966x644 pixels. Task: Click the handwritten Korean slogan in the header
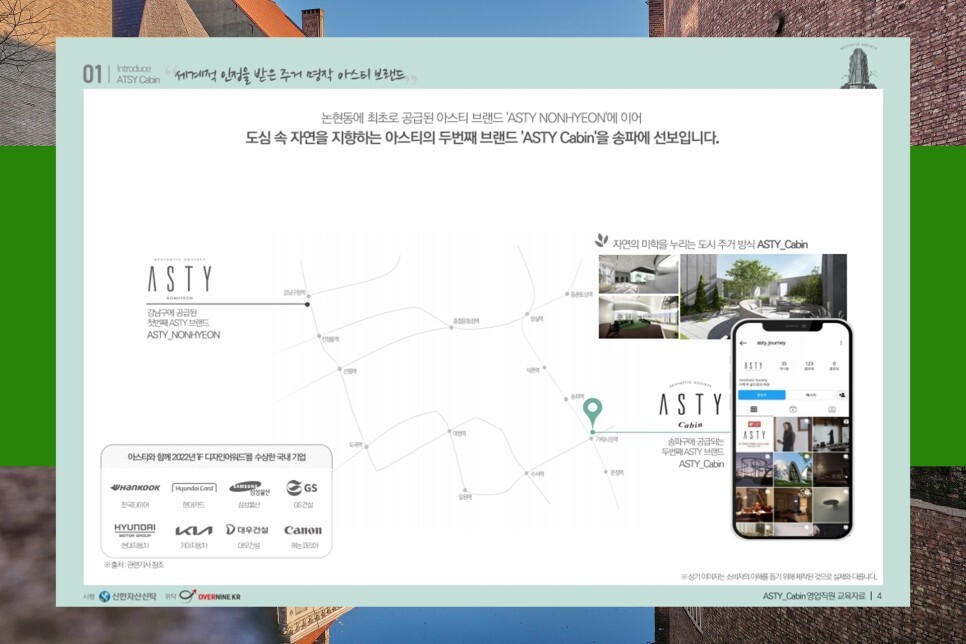[290, 75]
